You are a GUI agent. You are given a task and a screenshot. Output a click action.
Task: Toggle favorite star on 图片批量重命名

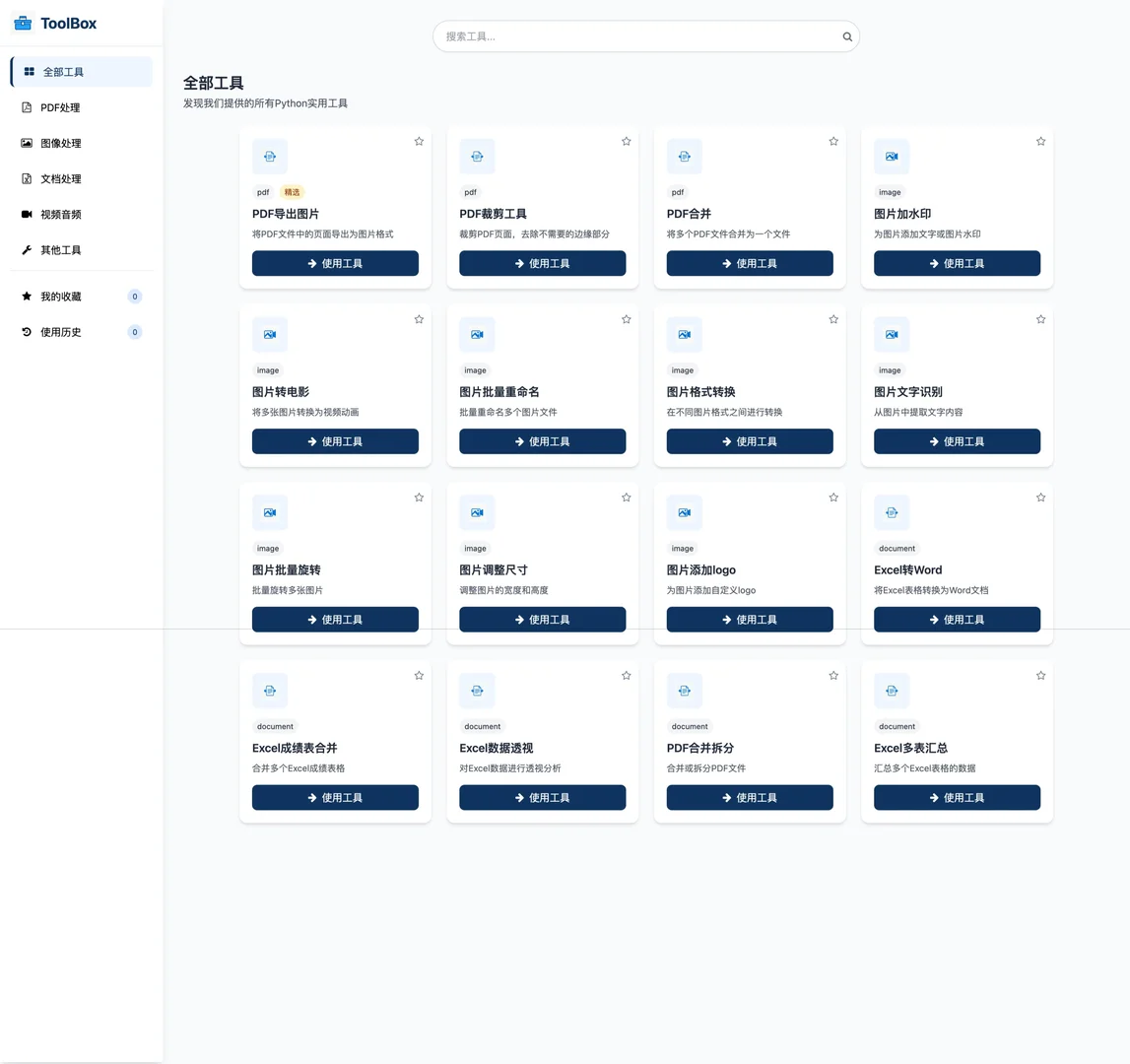(x=627, y=319)
